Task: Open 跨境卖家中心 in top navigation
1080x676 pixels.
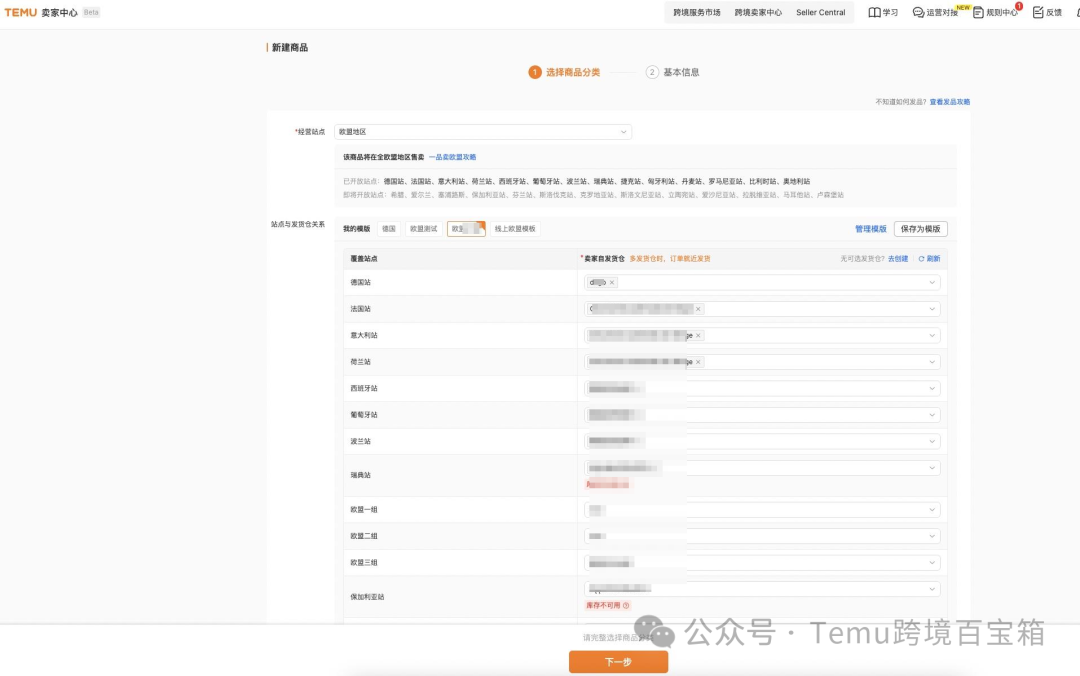Action: [x=758, y=12]
